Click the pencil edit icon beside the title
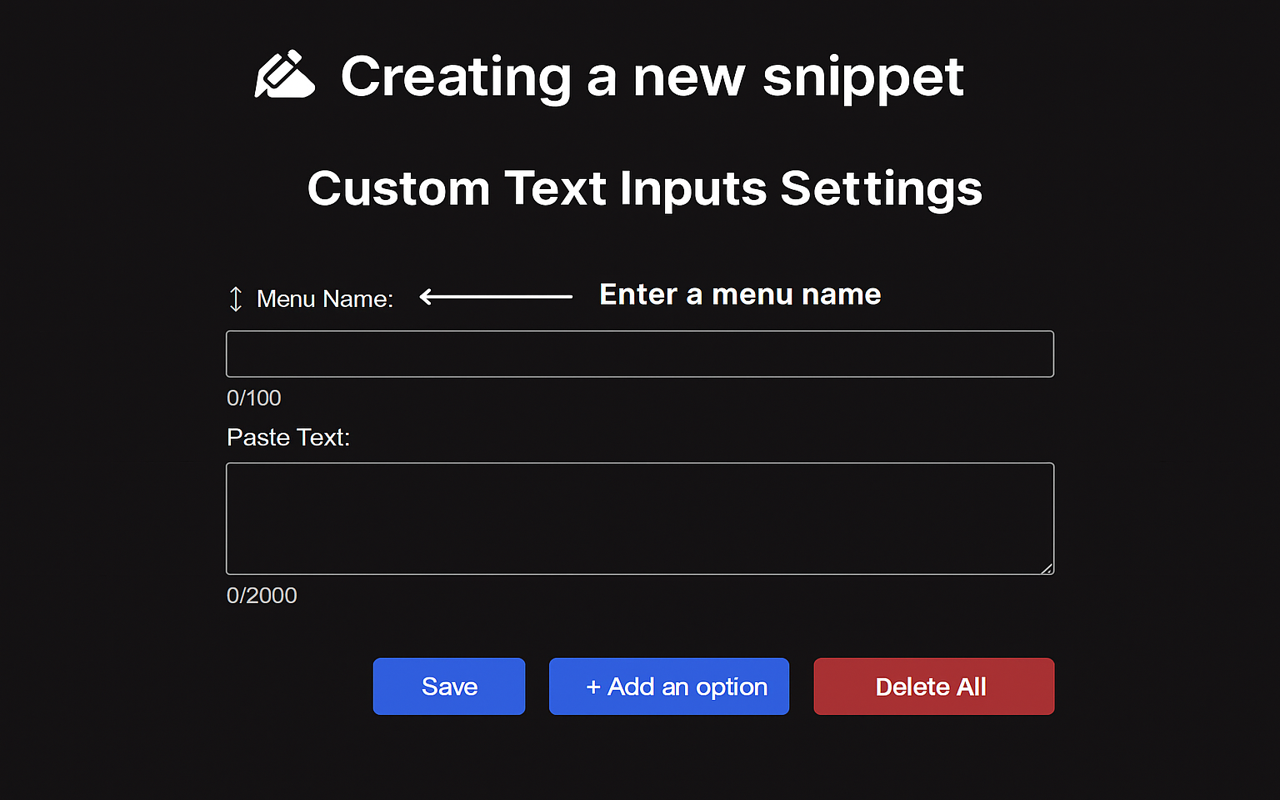Image resolution: width=1280 pixels, height=800 pixels. 285,73
